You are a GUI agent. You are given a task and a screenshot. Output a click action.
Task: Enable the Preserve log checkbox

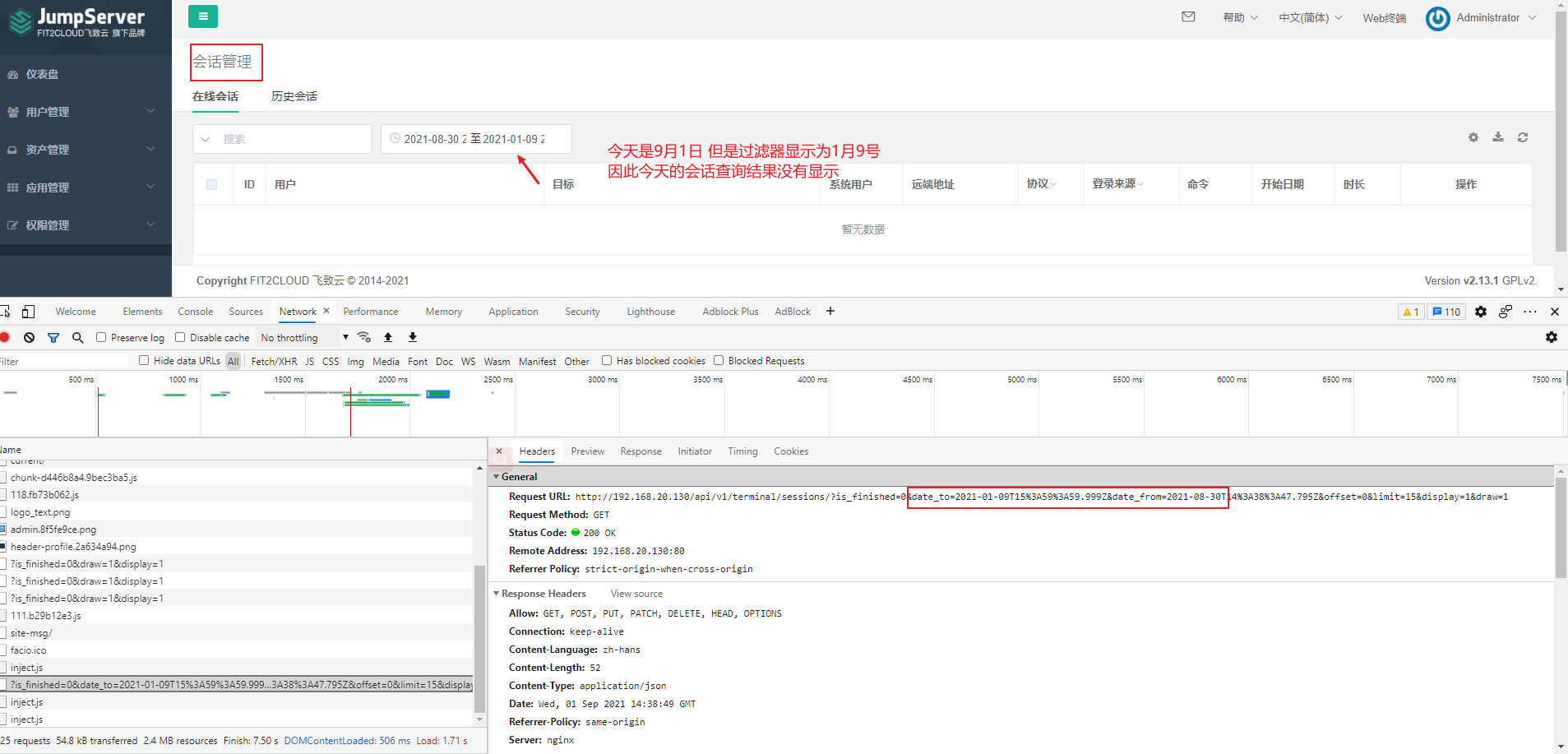pos(100,337)
